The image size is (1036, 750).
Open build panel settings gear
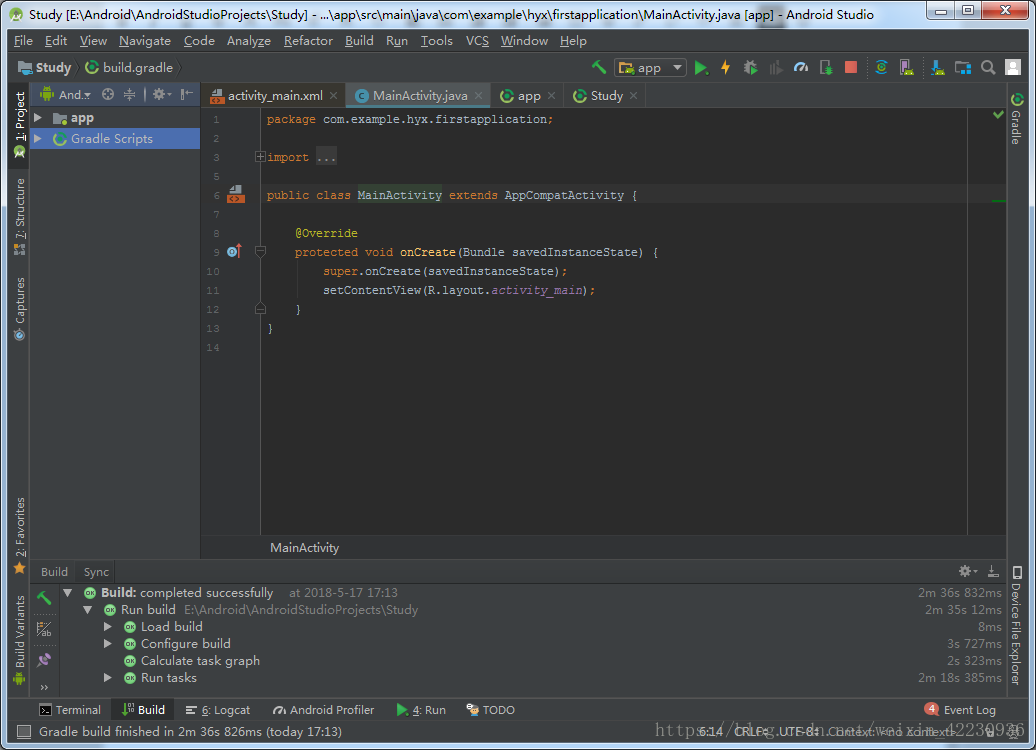point(967,571)
